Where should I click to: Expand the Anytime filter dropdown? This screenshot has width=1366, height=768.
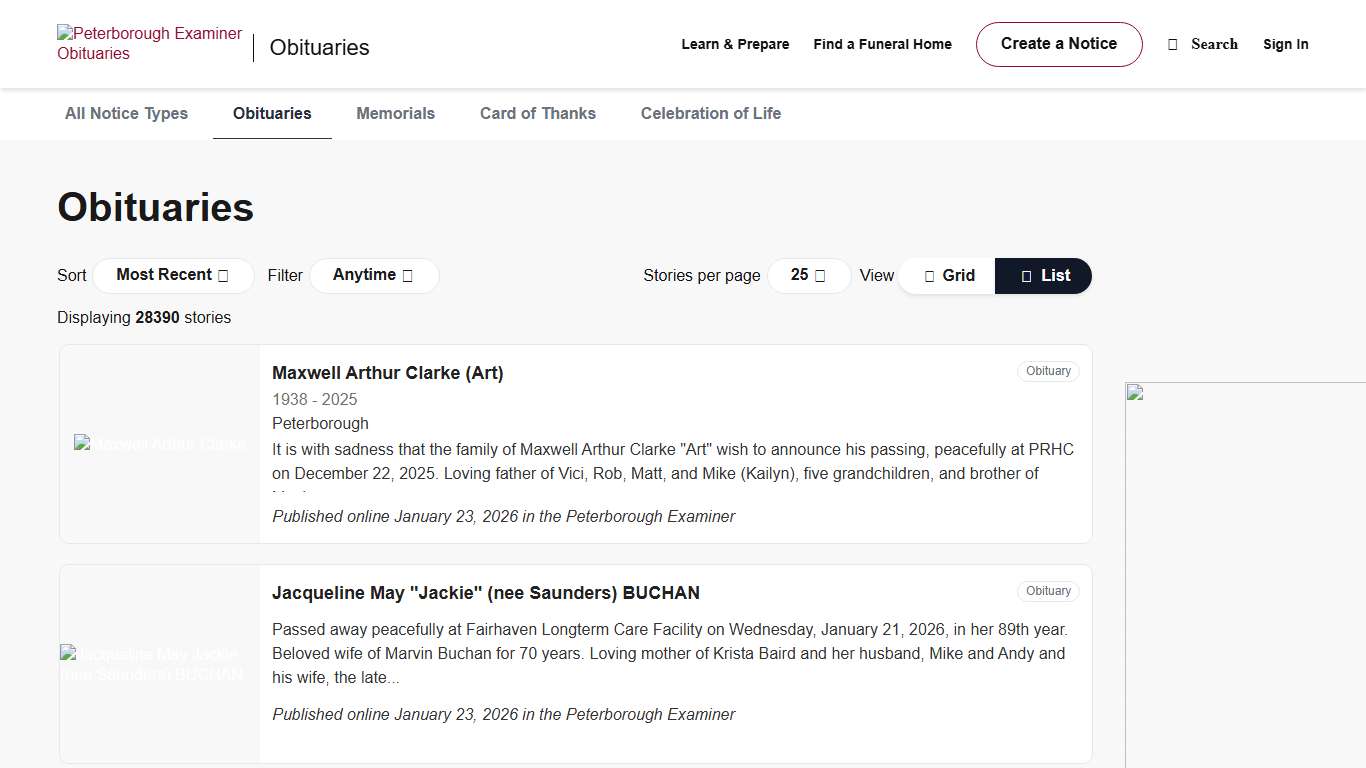point(373,275)
